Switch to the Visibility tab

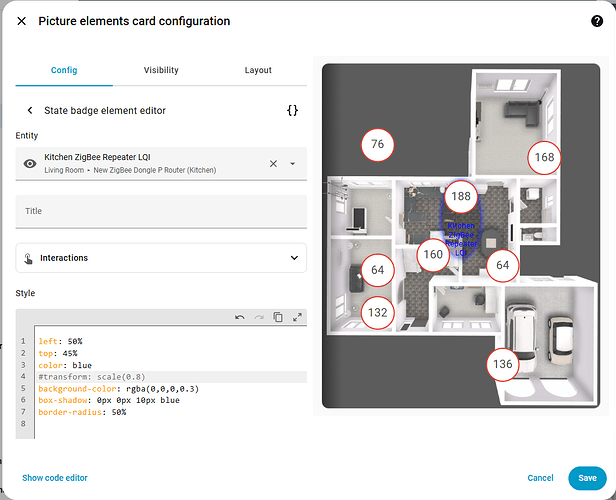point(161,70)
